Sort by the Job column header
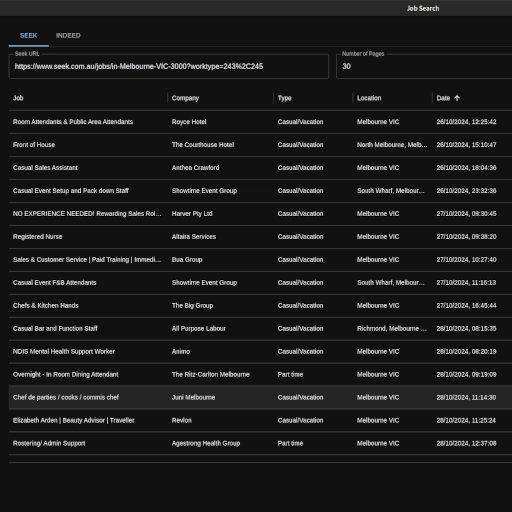 coord(18,98)
